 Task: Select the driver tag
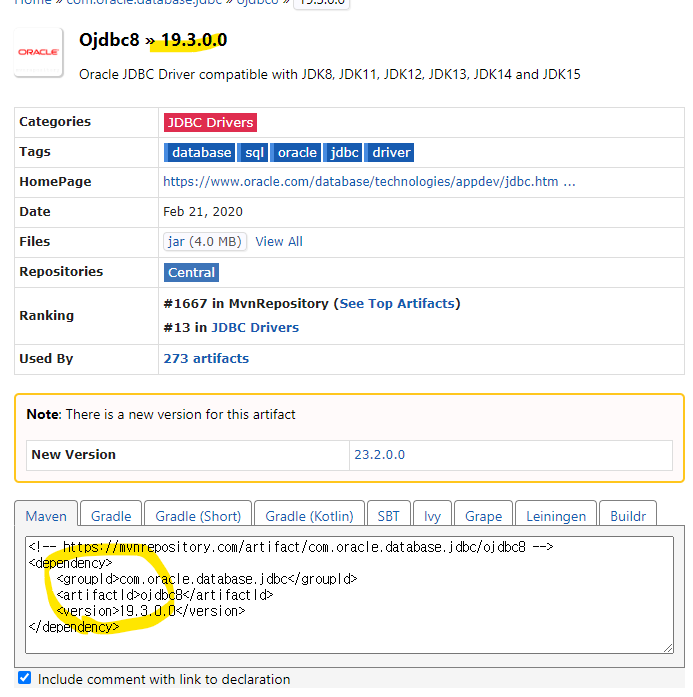389,152
